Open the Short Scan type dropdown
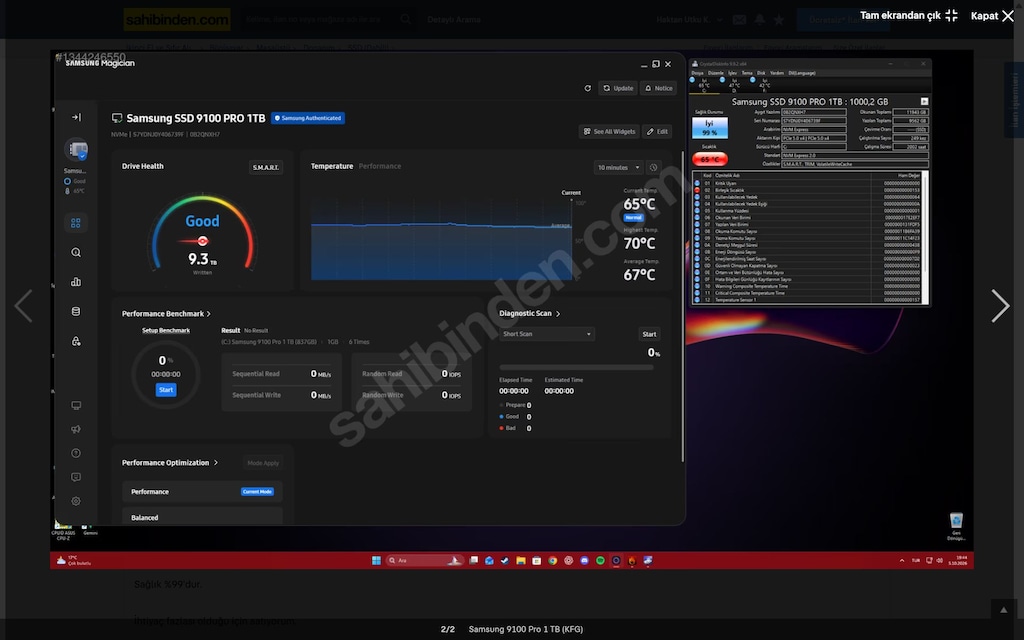Viewport: 1024px width, 640px height. click(547, 334)
